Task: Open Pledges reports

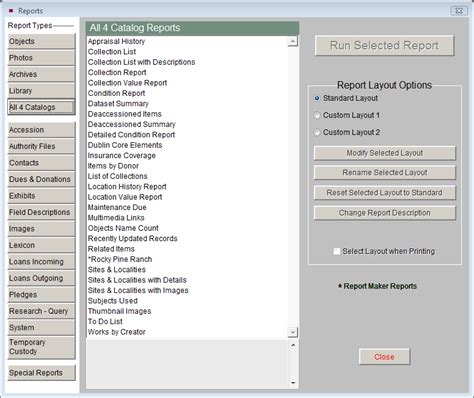Action: coord(41,295)
